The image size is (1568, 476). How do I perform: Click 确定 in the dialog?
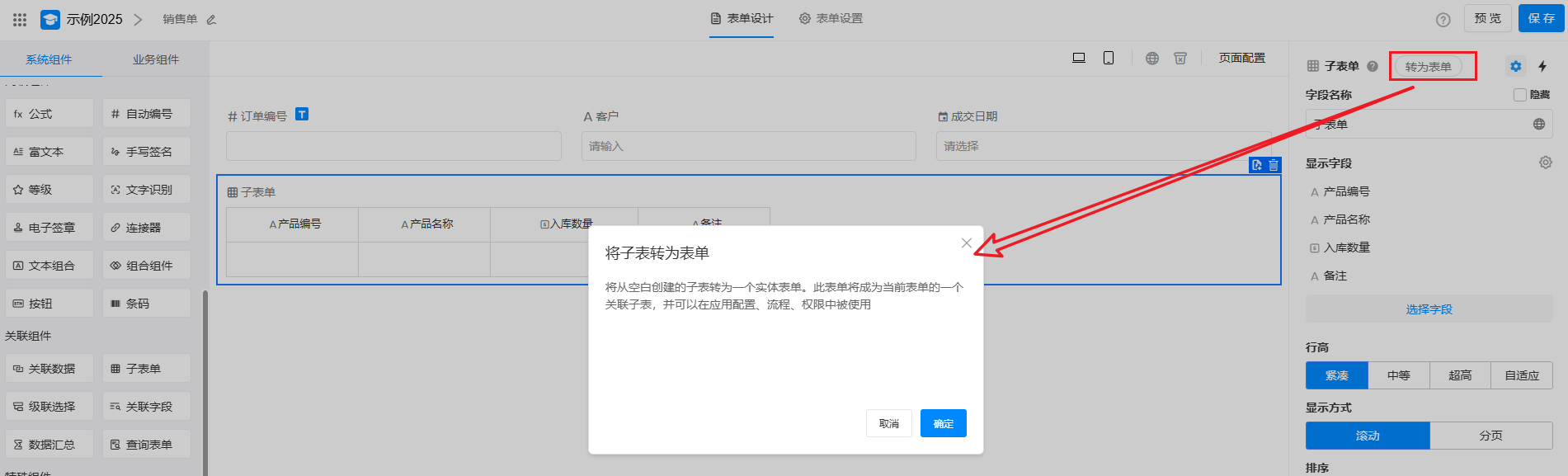click(943, 423)
